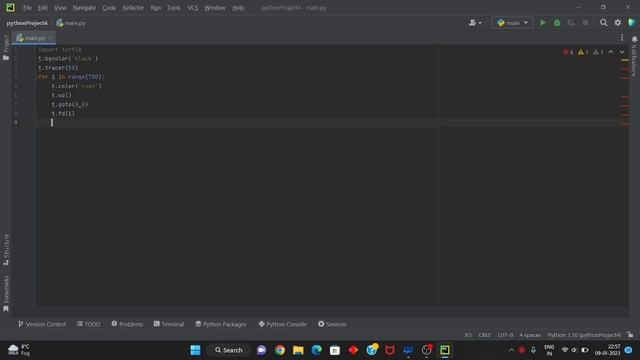Click the CRLF line separator in status bar

coord(484,335)
